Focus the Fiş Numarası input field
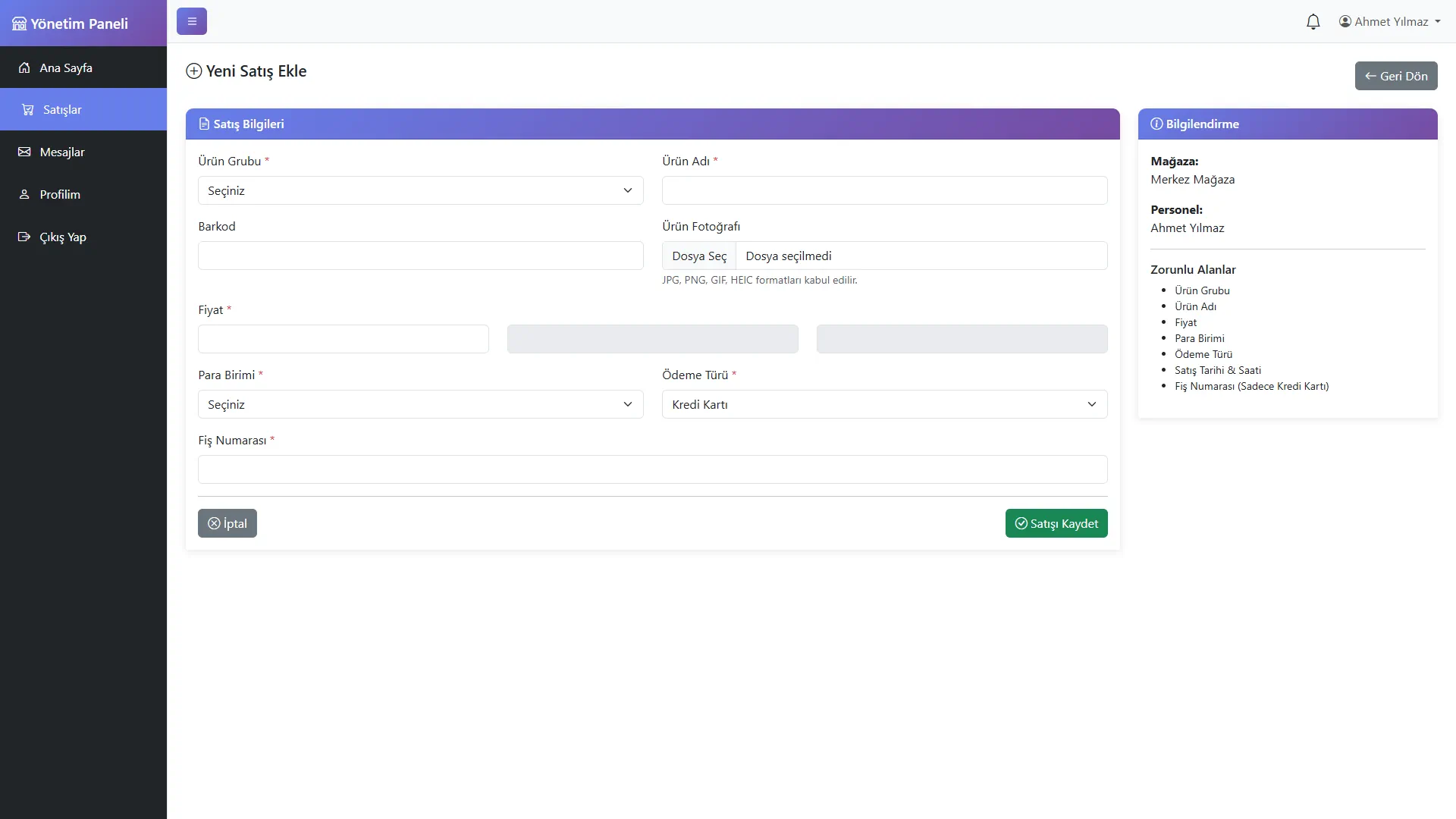Screen dimensions: 1456x819 click(x=653, y=469)
